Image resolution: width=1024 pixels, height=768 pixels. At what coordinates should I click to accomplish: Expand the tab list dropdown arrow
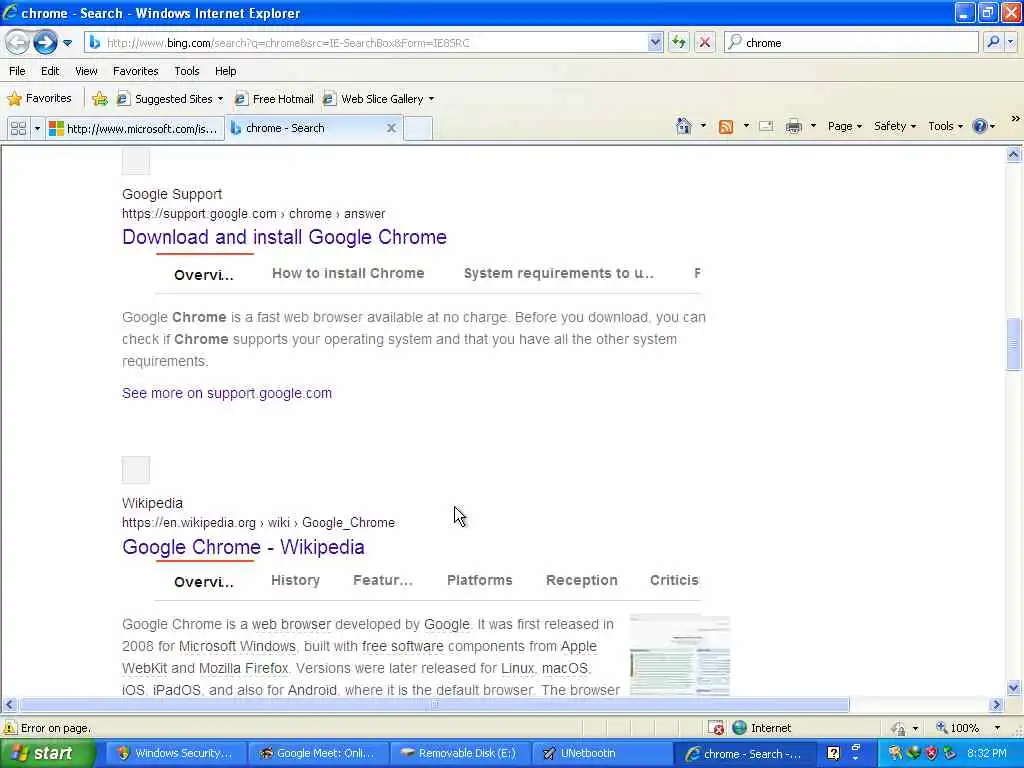[37, 128]
